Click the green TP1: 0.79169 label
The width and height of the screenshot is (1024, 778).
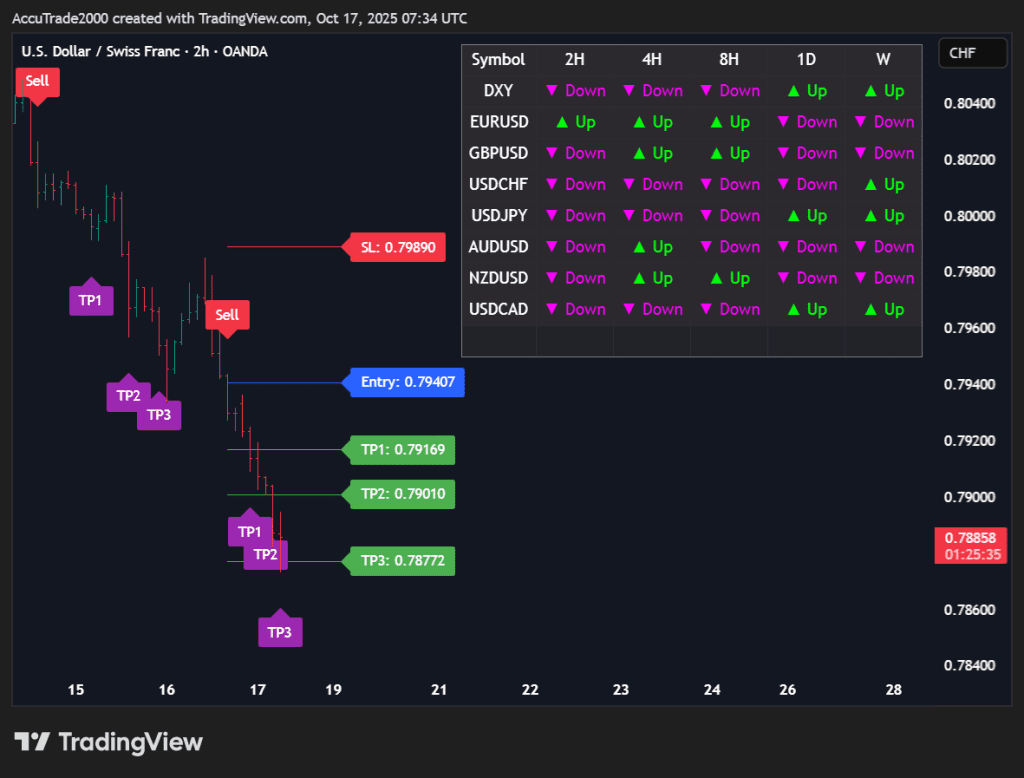[x=400, y=450]
